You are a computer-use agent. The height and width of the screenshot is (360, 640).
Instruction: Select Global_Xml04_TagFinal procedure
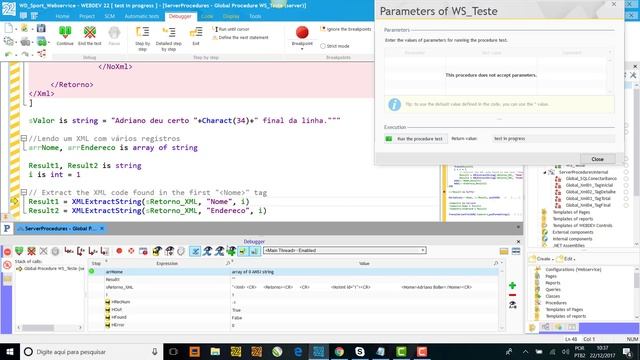point(588,205)
